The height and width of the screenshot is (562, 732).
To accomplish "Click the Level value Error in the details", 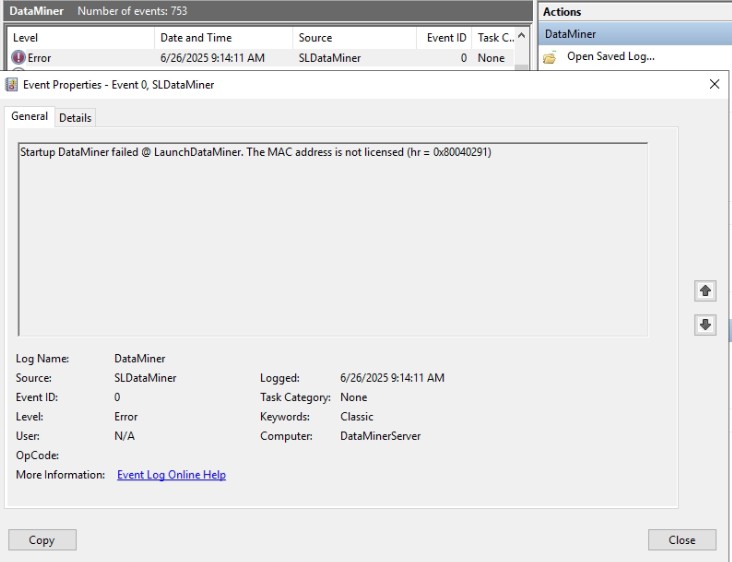I will pyautogui.click(x=126, y=416).
